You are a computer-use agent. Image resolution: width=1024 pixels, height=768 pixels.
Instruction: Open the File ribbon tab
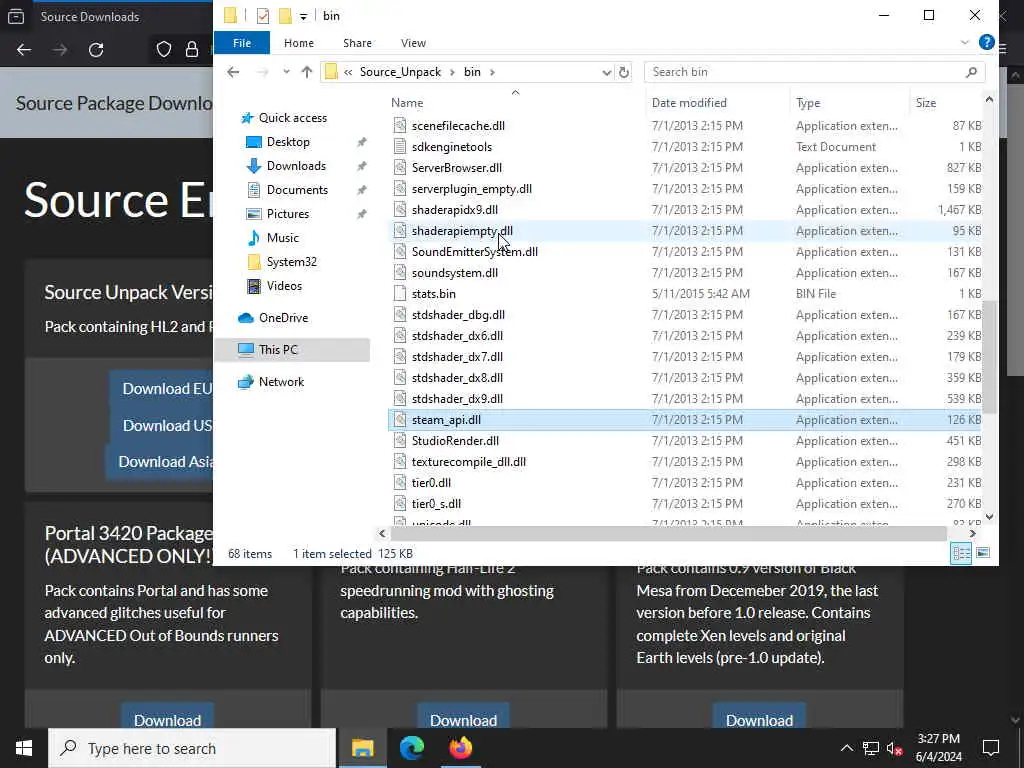(242, 43)
